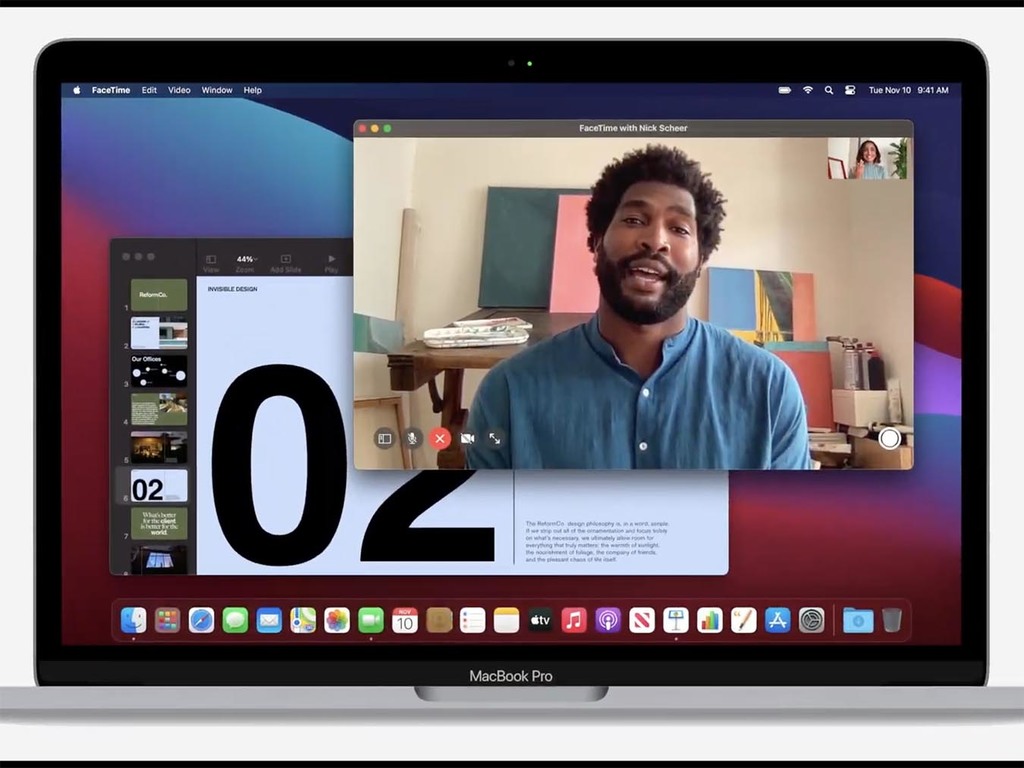Switch the FaceTime call to full screen
Screen dimensions: 1024x768
[494, 438]
